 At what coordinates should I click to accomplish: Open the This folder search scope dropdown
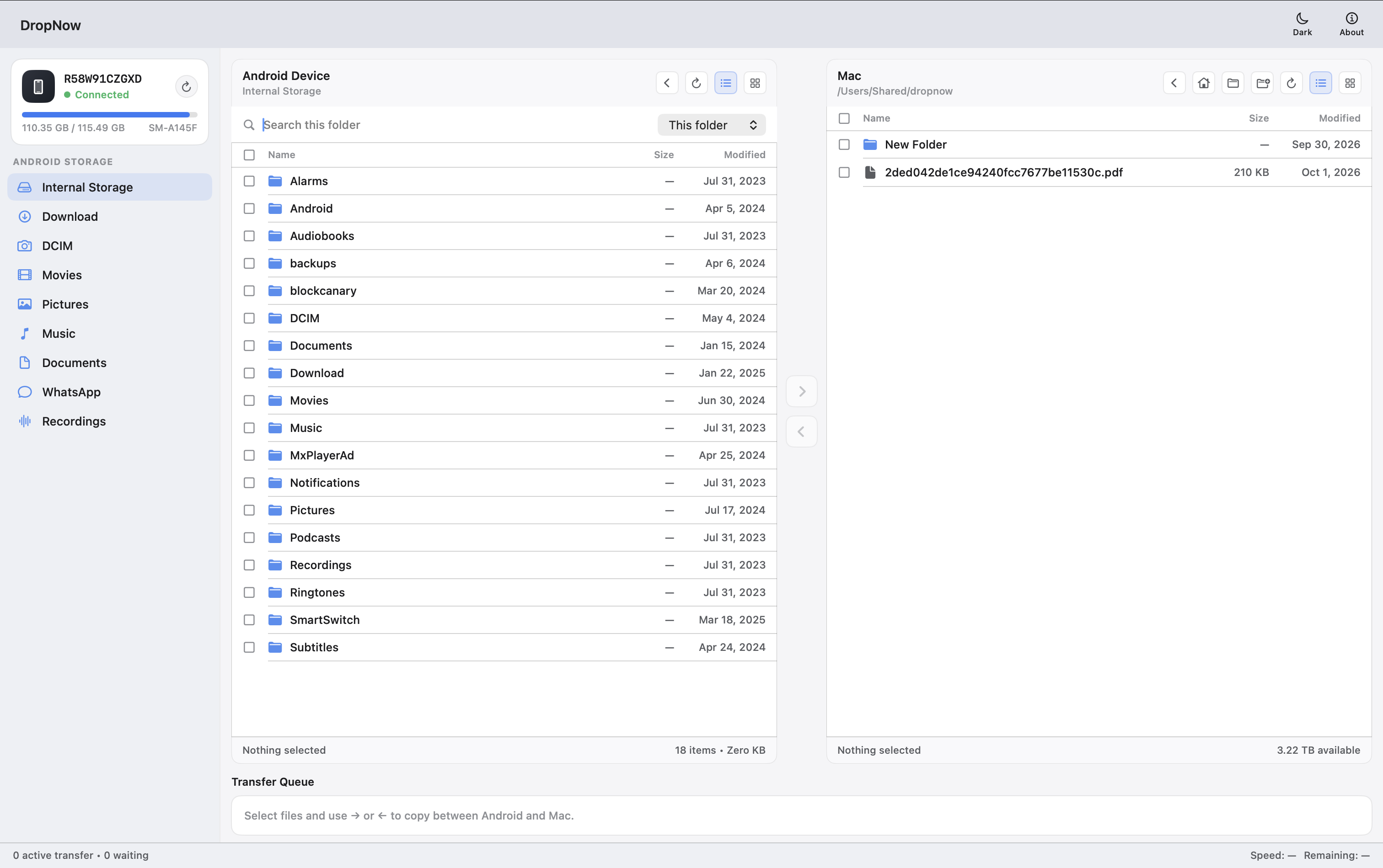711,125
